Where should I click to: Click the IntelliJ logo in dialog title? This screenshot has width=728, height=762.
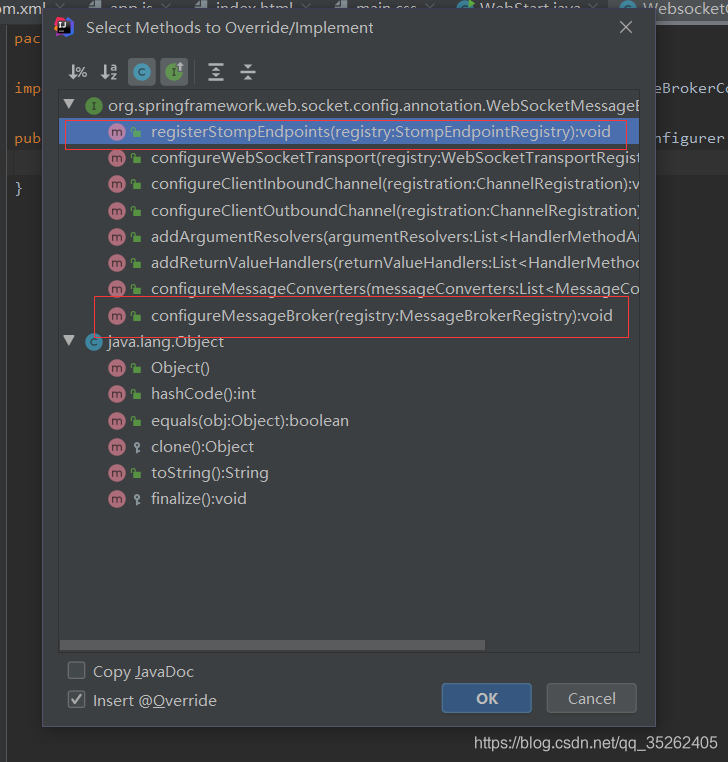tap(64, 27)
